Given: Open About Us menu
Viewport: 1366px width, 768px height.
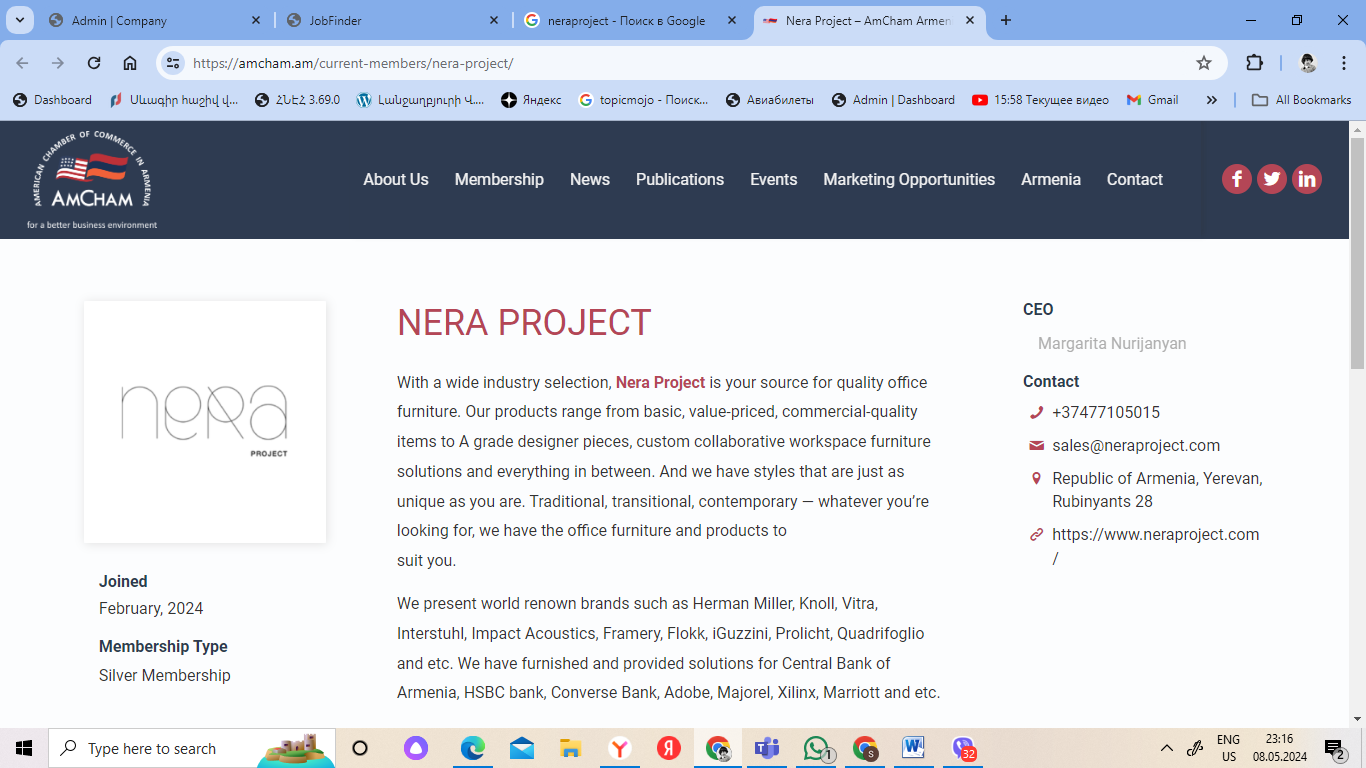Looking at the screenshot, I should 396,179.
